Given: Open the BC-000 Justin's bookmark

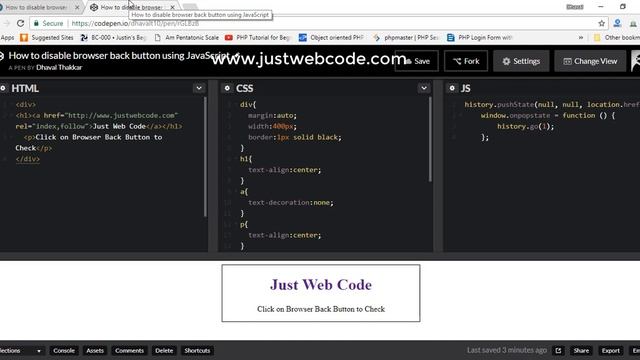Looking at the screenshot, I should (x=113, y=38).
